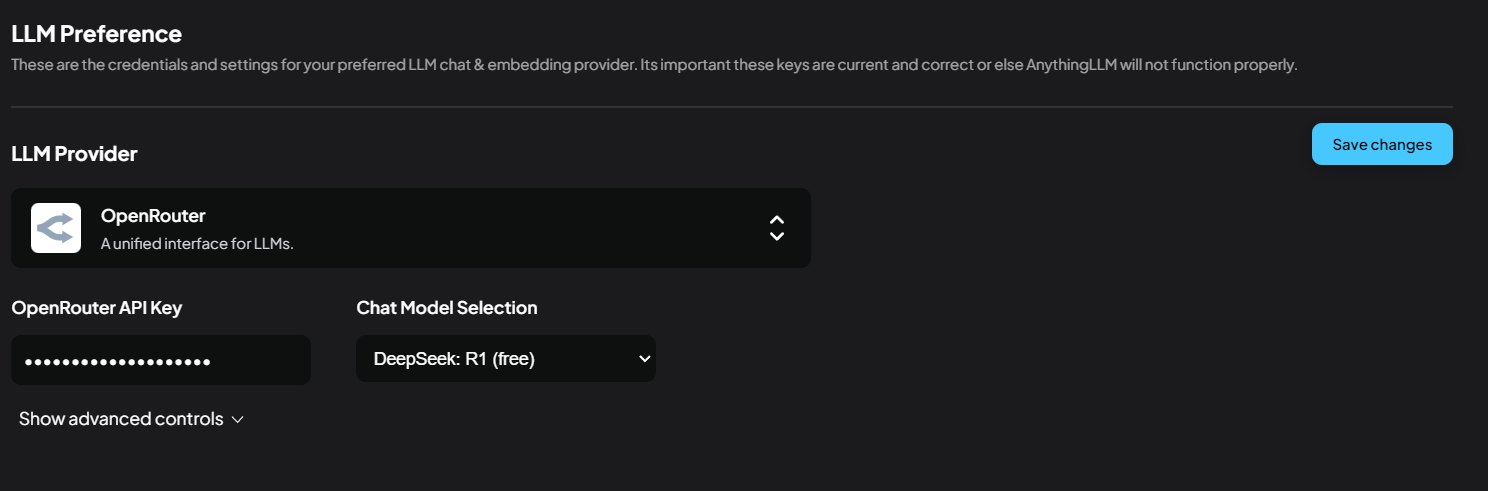Click the word AnythingLLM in the description
Image resolution: width=1488 pixels, height=491 pixels.
1073,65
